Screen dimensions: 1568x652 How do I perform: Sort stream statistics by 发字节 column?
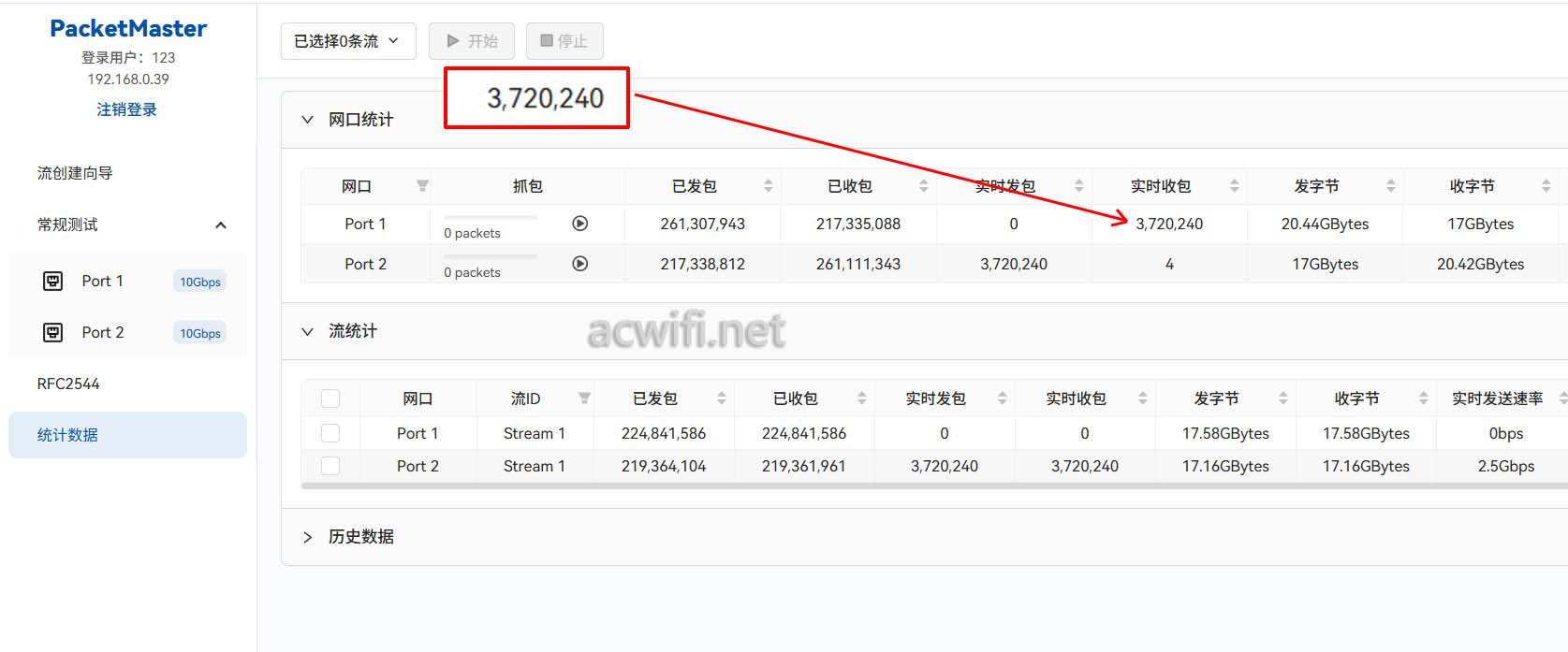tap(1282, 398)
